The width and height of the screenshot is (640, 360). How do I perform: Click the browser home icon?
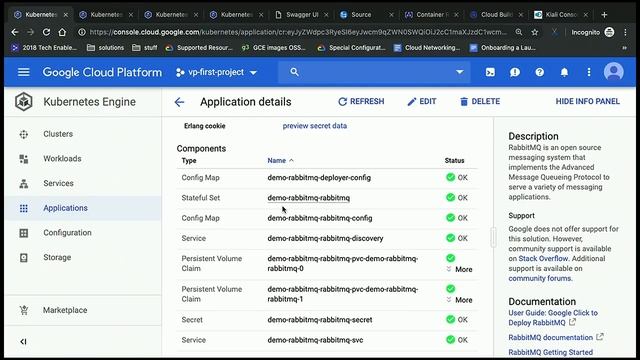(x=62, y=32)
